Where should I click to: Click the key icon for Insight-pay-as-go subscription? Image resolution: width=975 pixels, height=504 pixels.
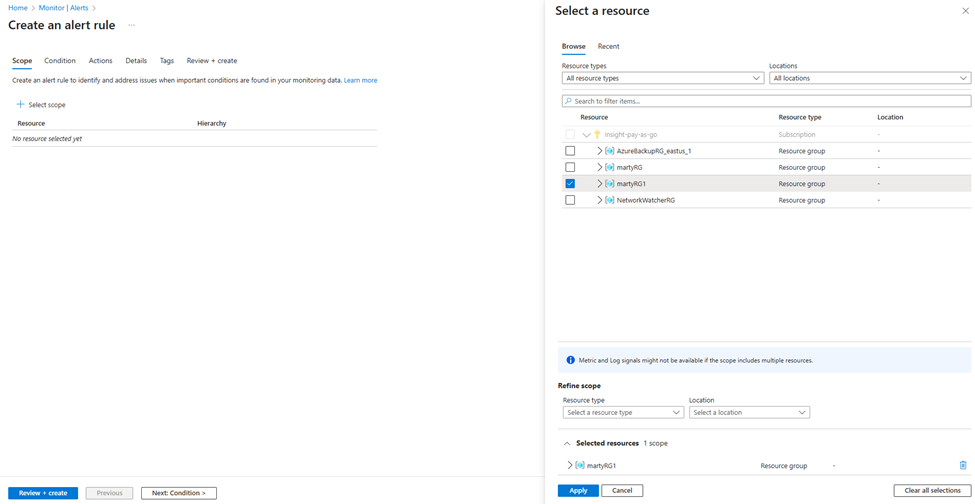[x=598, y=134]
